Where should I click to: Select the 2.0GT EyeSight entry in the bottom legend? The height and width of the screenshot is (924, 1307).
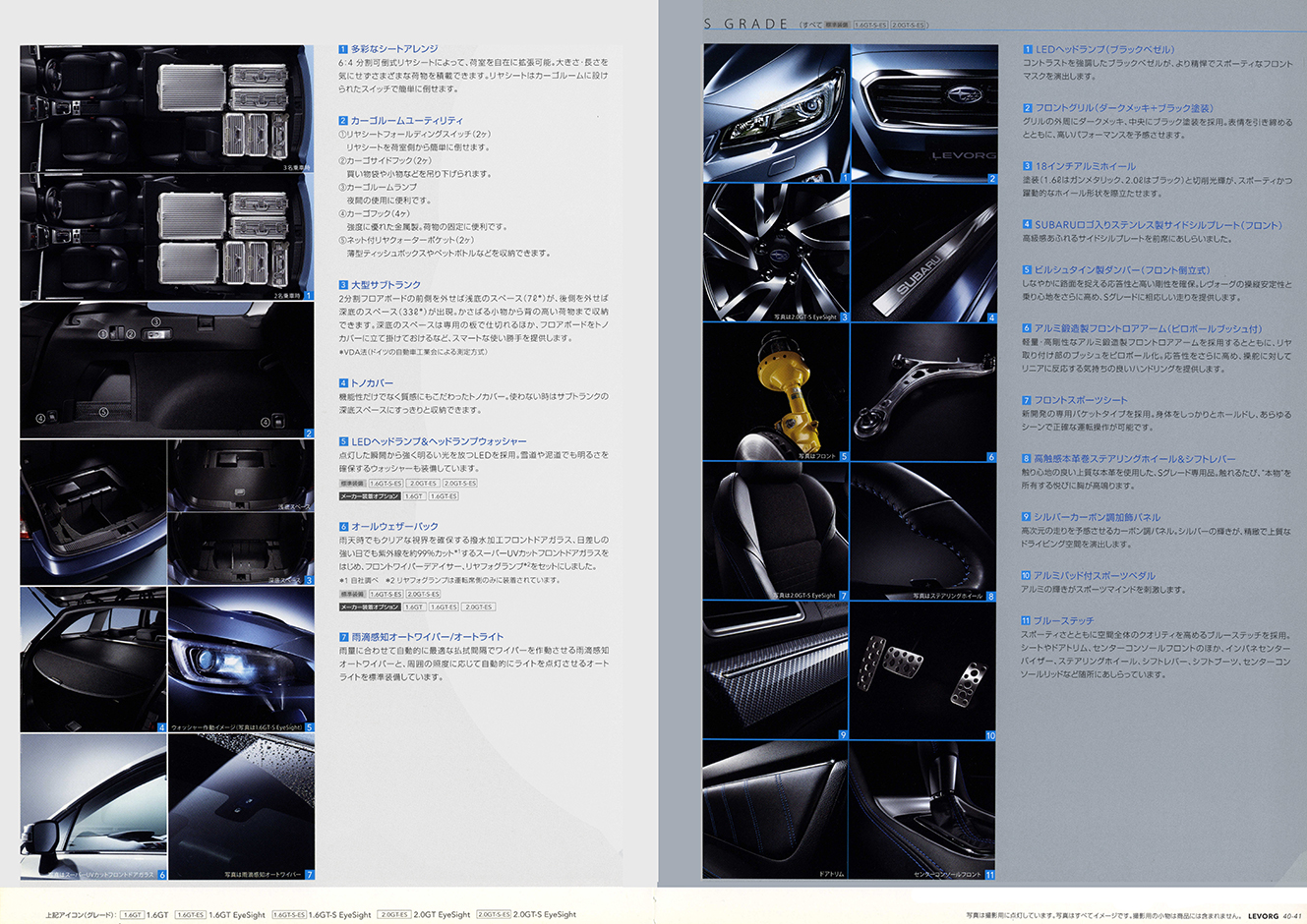(x=424, y=915)
